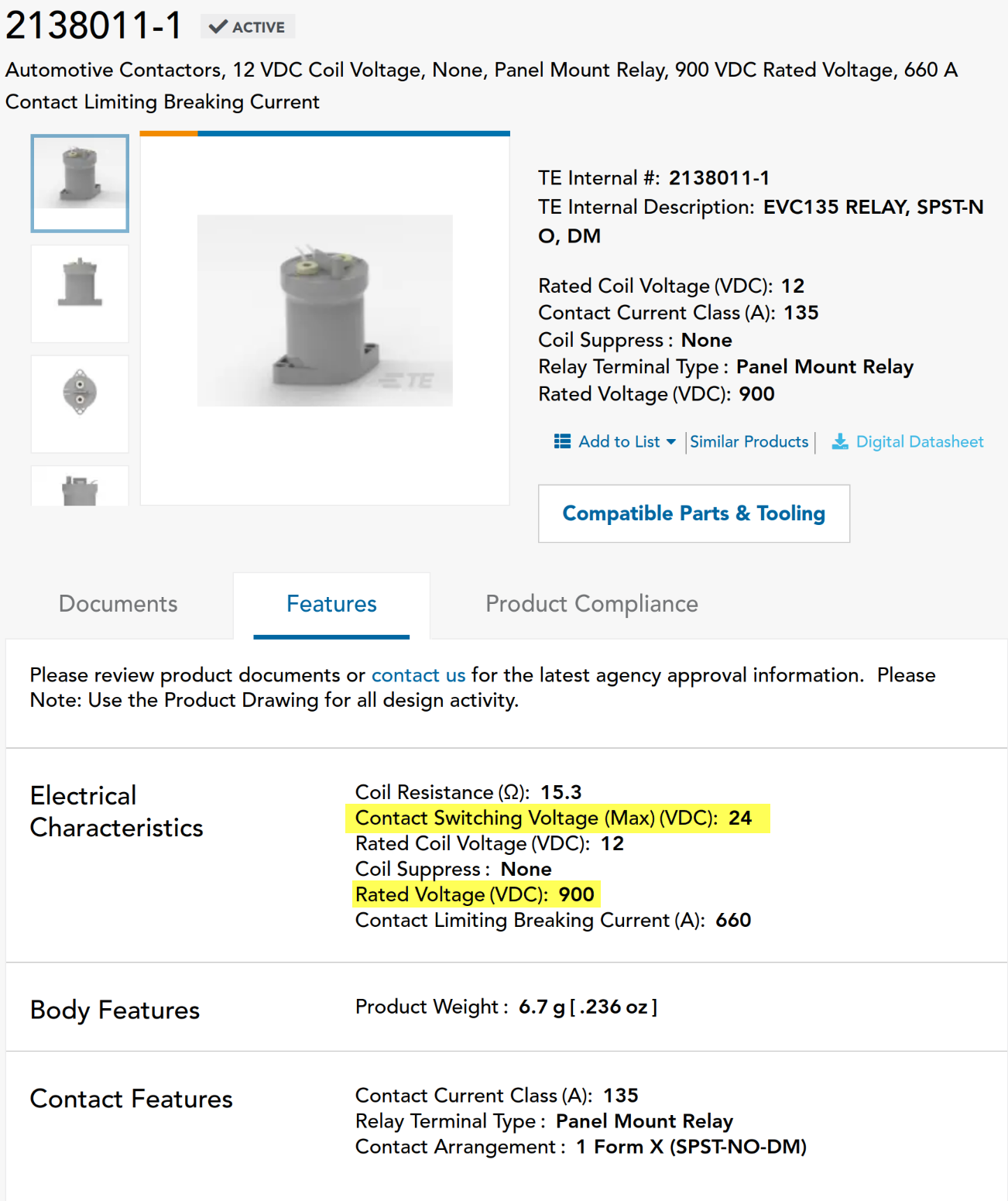This screenshot has width=1008, height=1201.
Task: Follow the Similar Products link
Action: coord(749,441)
